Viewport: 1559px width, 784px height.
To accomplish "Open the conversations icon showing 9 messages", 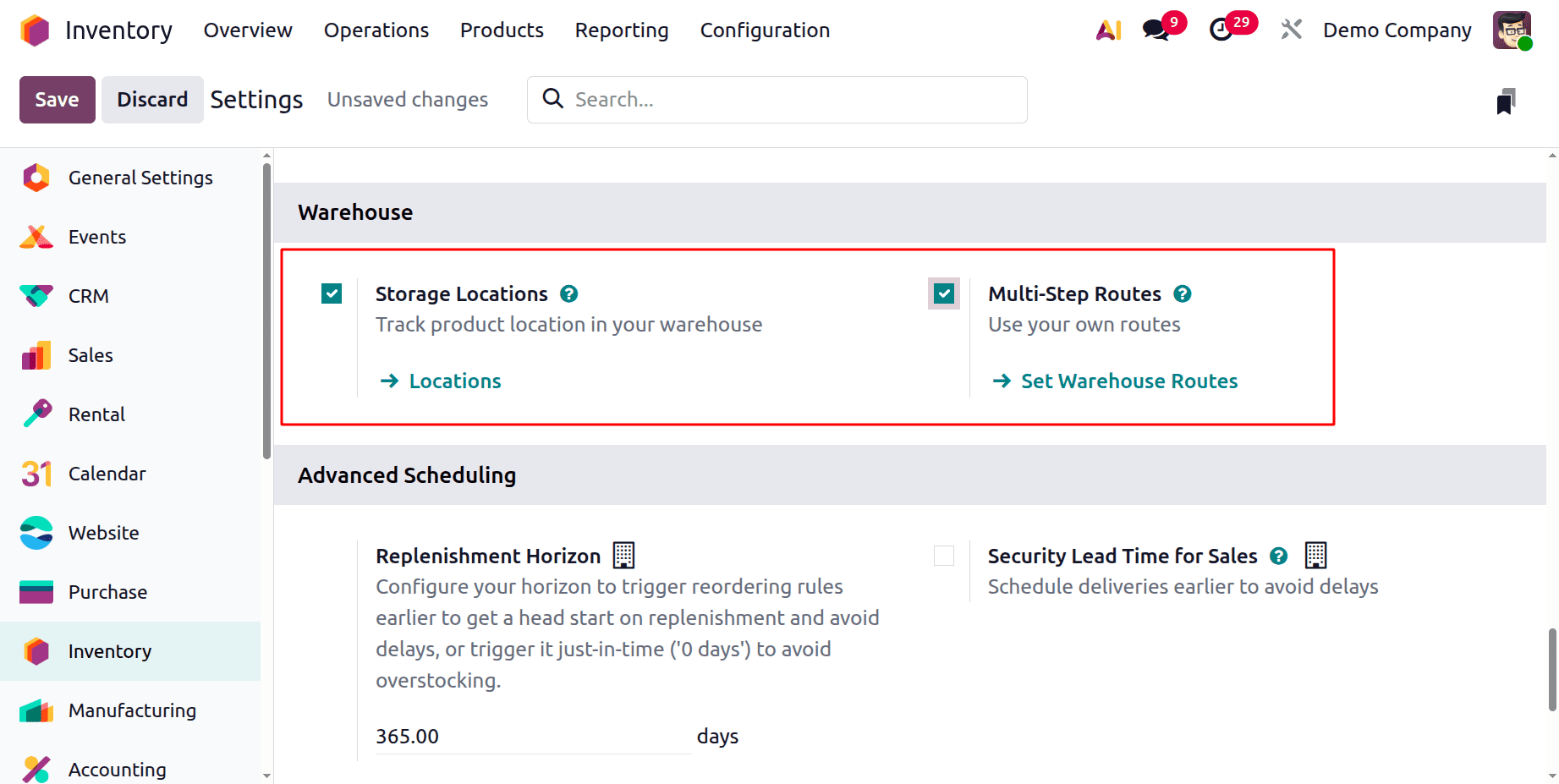I will (1155, 30).
